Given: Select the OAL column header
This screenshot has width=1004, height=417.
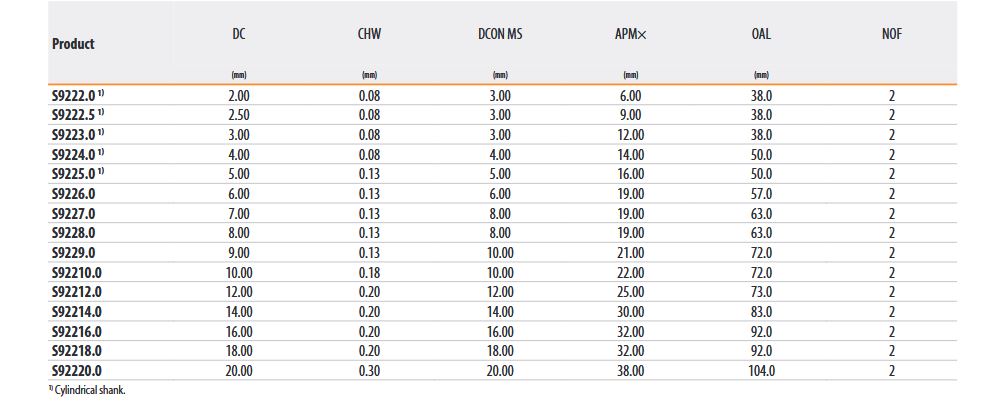Looking at the screenshot, I should (x=761, y=34).
